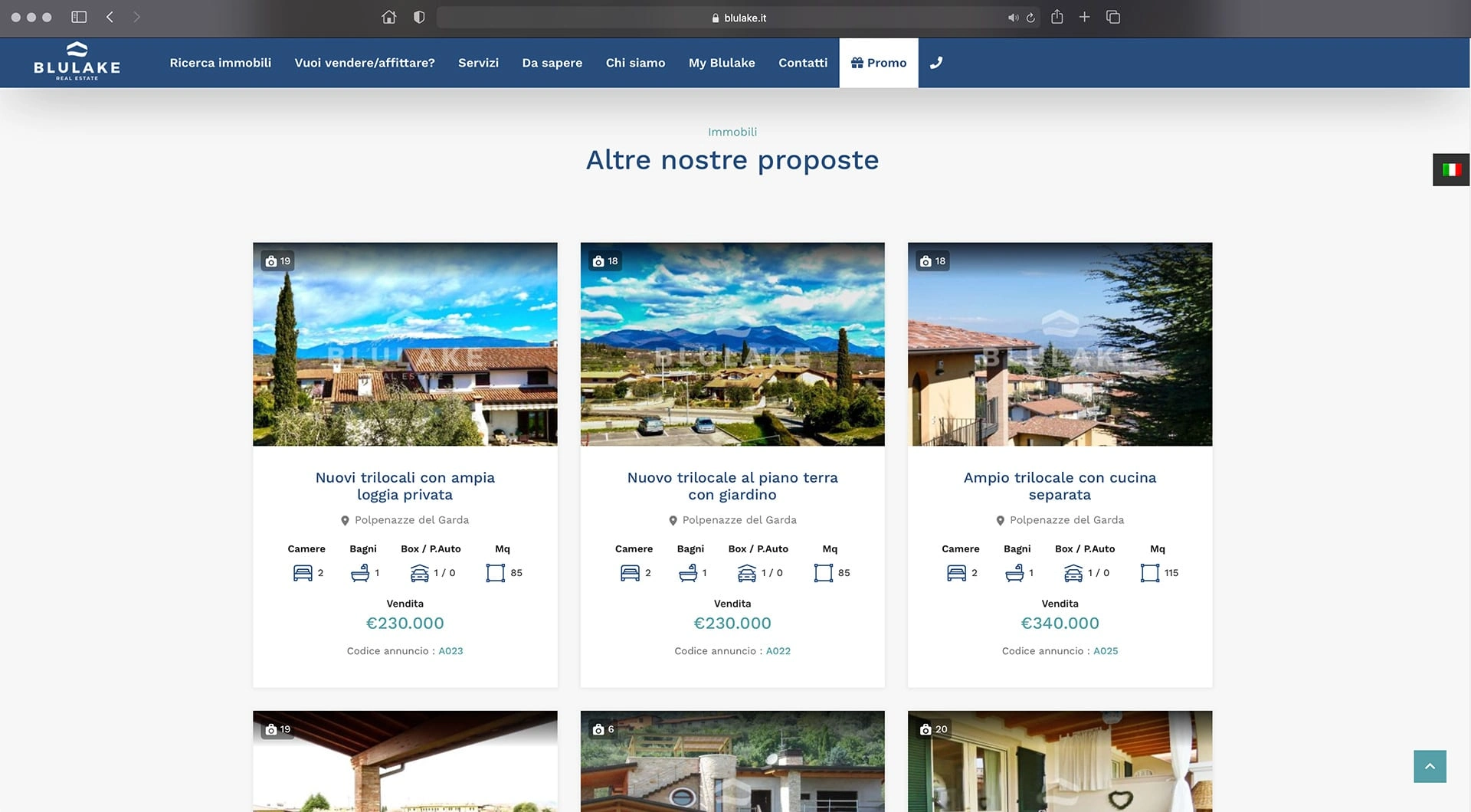Add a new tab with plus icon
This screenshot has height=812, width=1471.
[1085, 17]
